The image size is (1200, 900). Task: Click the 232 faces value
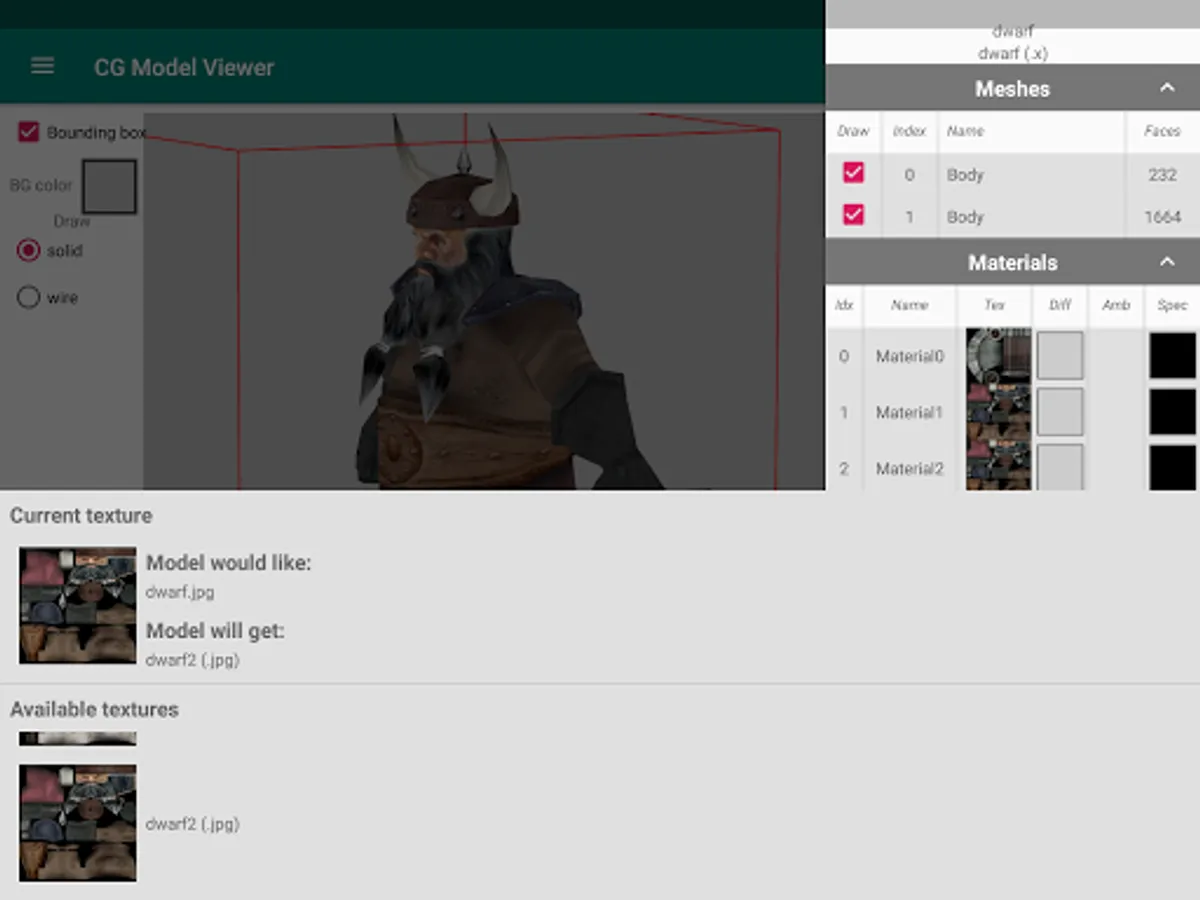pos(1162,175)
